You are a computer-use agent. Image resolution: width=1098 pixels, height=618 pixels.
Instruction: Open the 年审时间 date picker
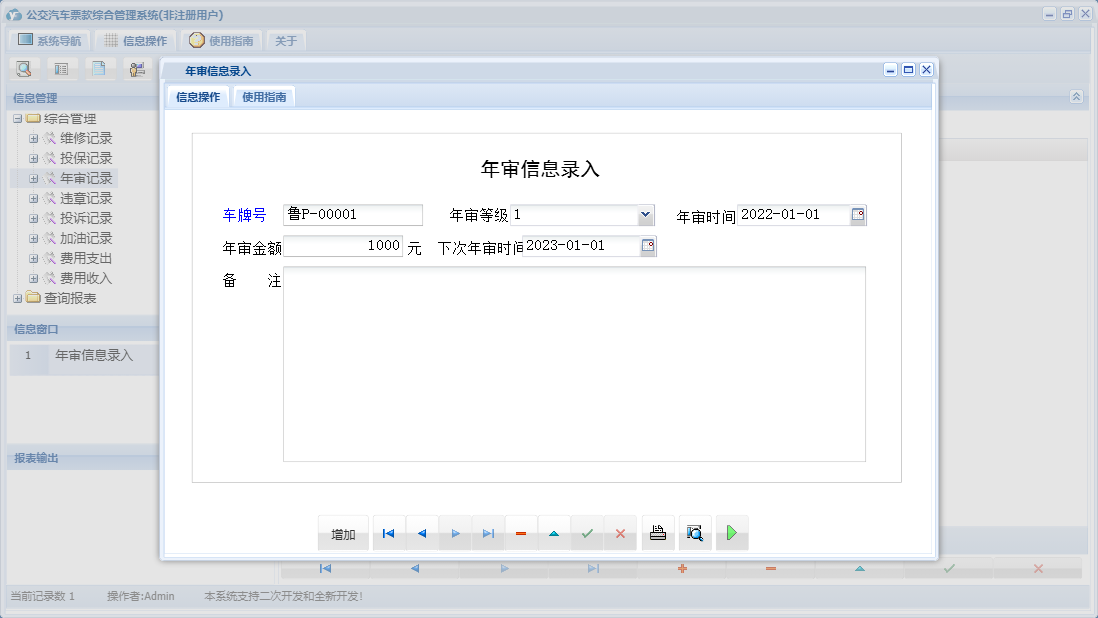point(858,214)
